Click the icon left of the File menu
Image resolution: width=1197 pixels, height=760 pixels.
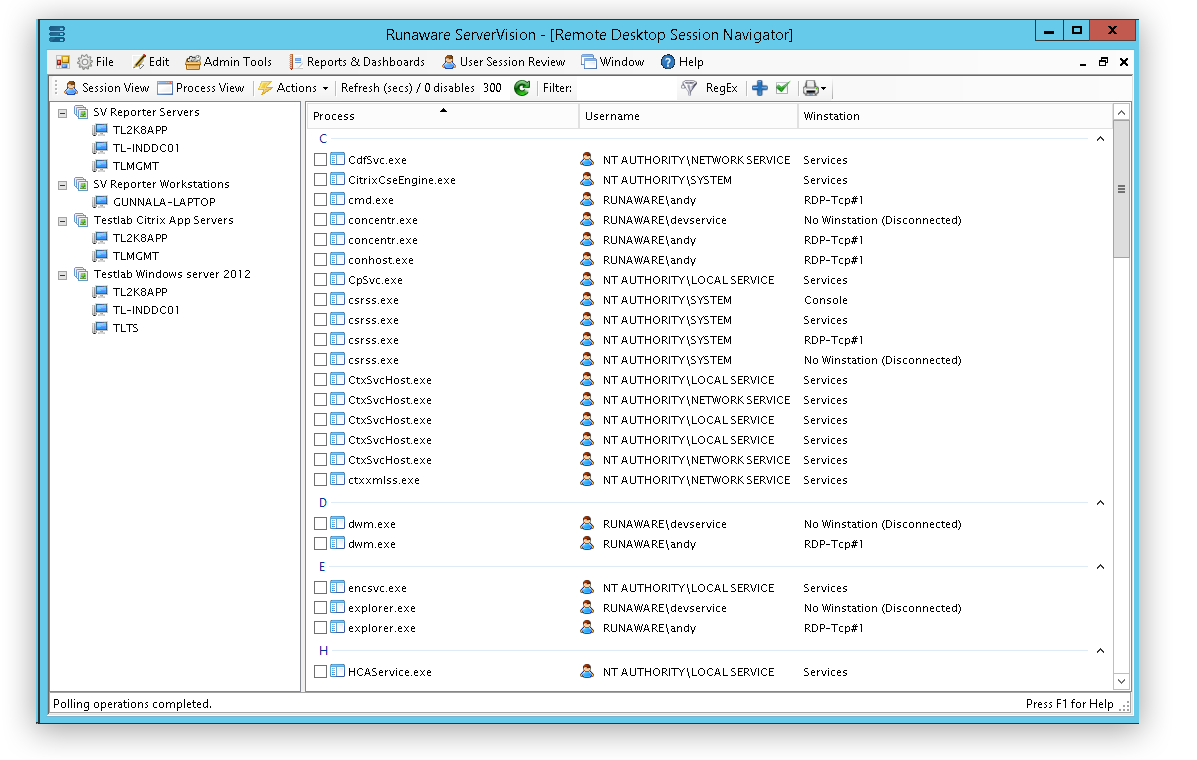point(63,62)
